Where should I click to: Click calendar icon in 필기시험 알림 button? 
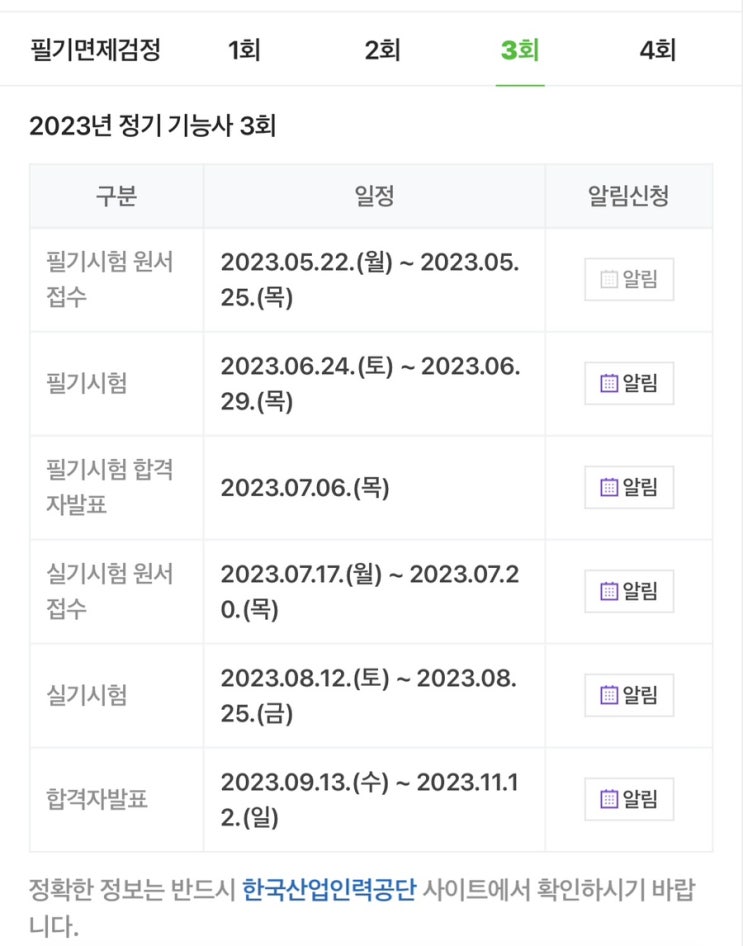609,383
